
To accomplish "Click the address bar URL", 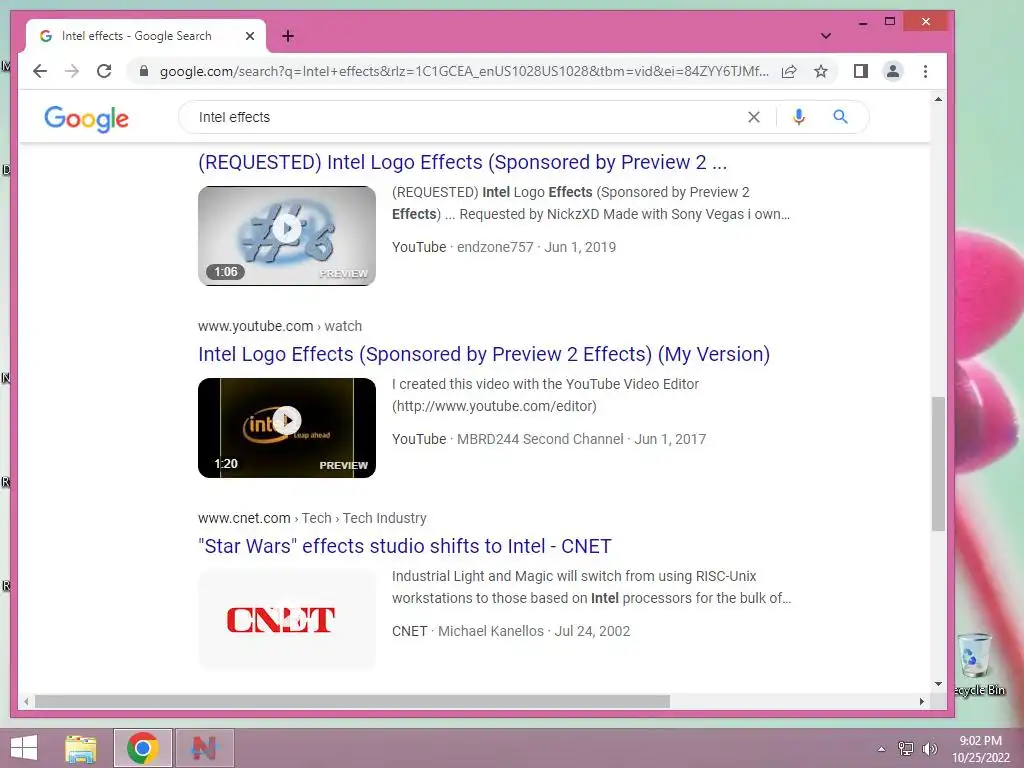I will pos(464,71).
